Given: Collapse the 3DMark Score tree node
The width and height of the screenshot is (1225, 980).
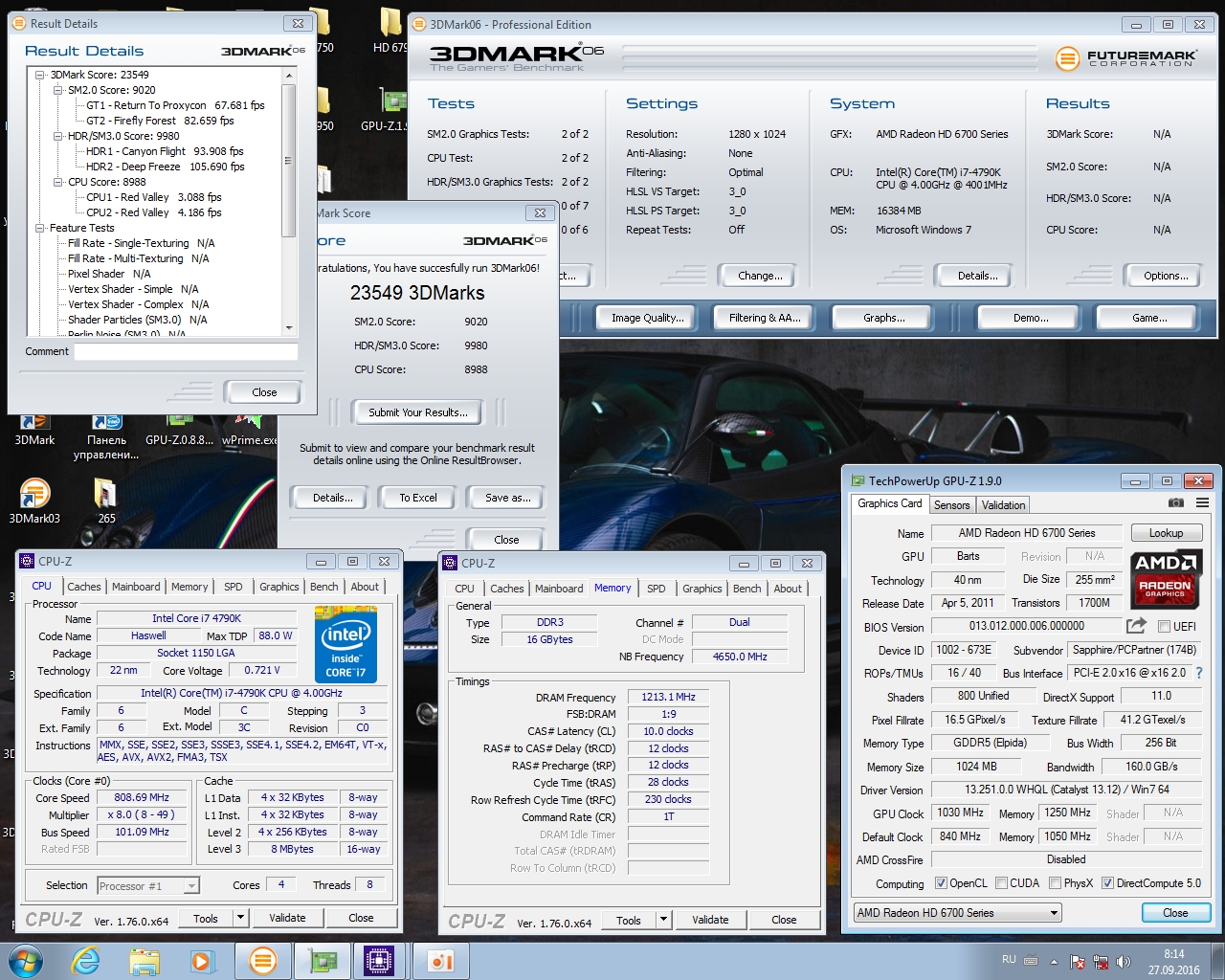Looking at the screenshot, I should [x=40, y=75].
